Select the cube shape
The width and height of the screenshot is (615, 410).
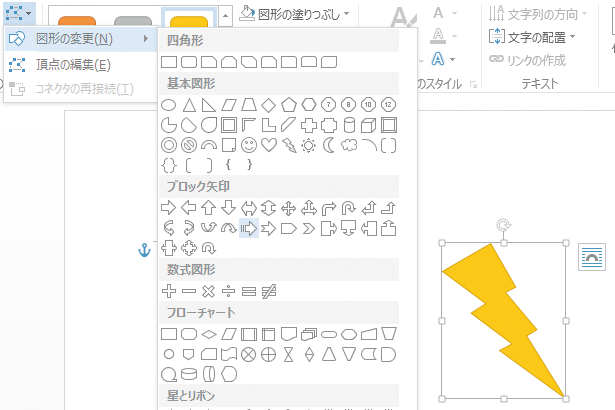(369, 126)
